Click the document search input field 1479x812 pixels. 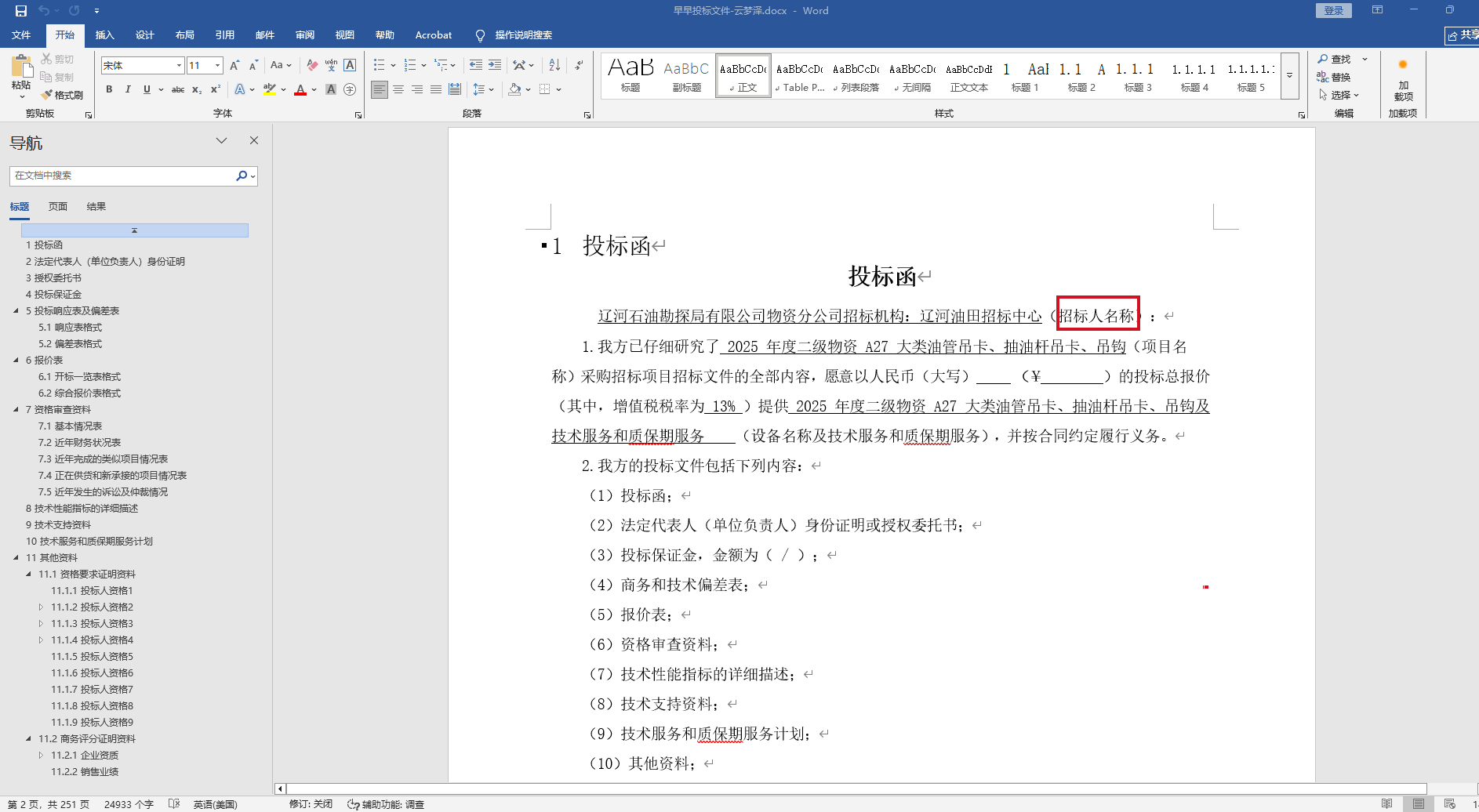click(122, 176)
